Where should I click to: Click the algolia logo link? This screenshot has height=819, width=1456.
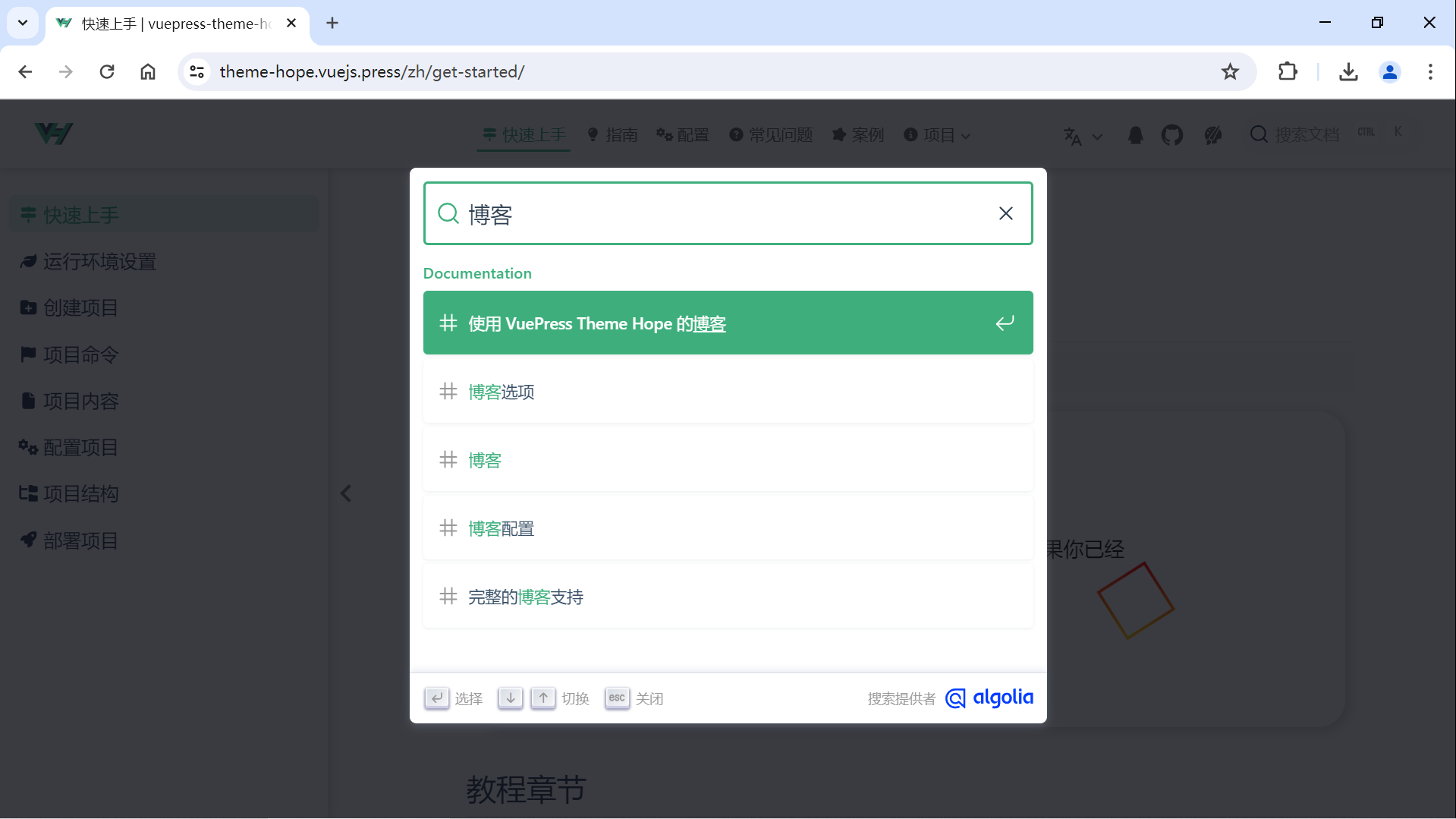[989, 698]
